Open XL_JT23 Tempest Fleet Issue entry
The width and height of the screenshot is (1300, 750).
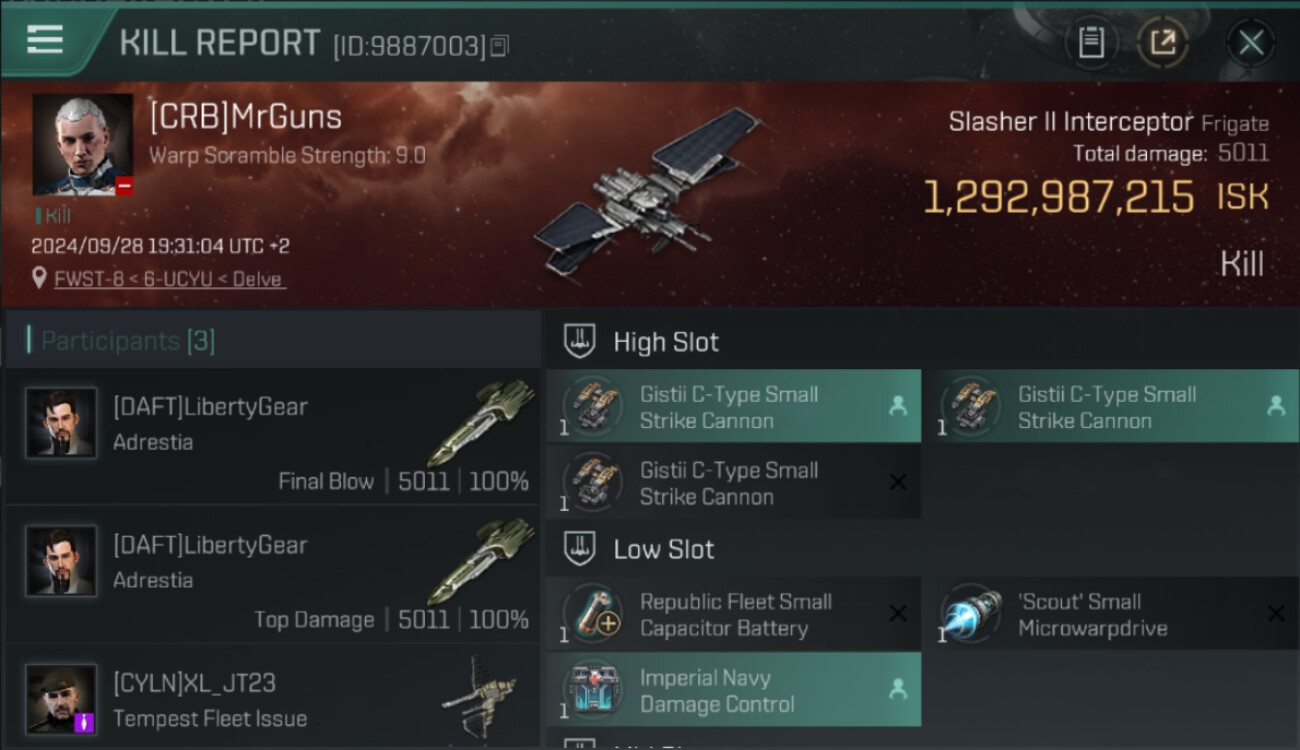273,697
